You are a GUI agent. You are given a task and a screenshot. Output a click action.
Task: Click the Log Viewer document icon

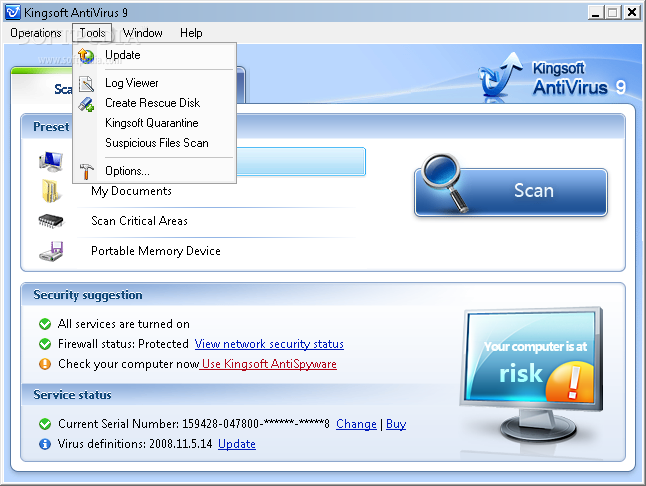[86, 84]
